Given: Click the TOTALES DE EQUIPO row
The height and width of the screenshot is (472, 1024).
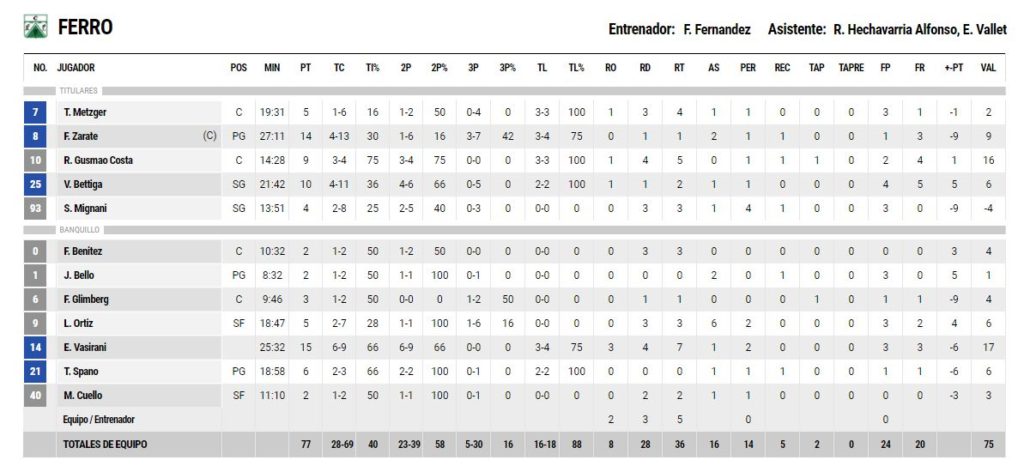Looking at the screenshot, I should (105, 443).
